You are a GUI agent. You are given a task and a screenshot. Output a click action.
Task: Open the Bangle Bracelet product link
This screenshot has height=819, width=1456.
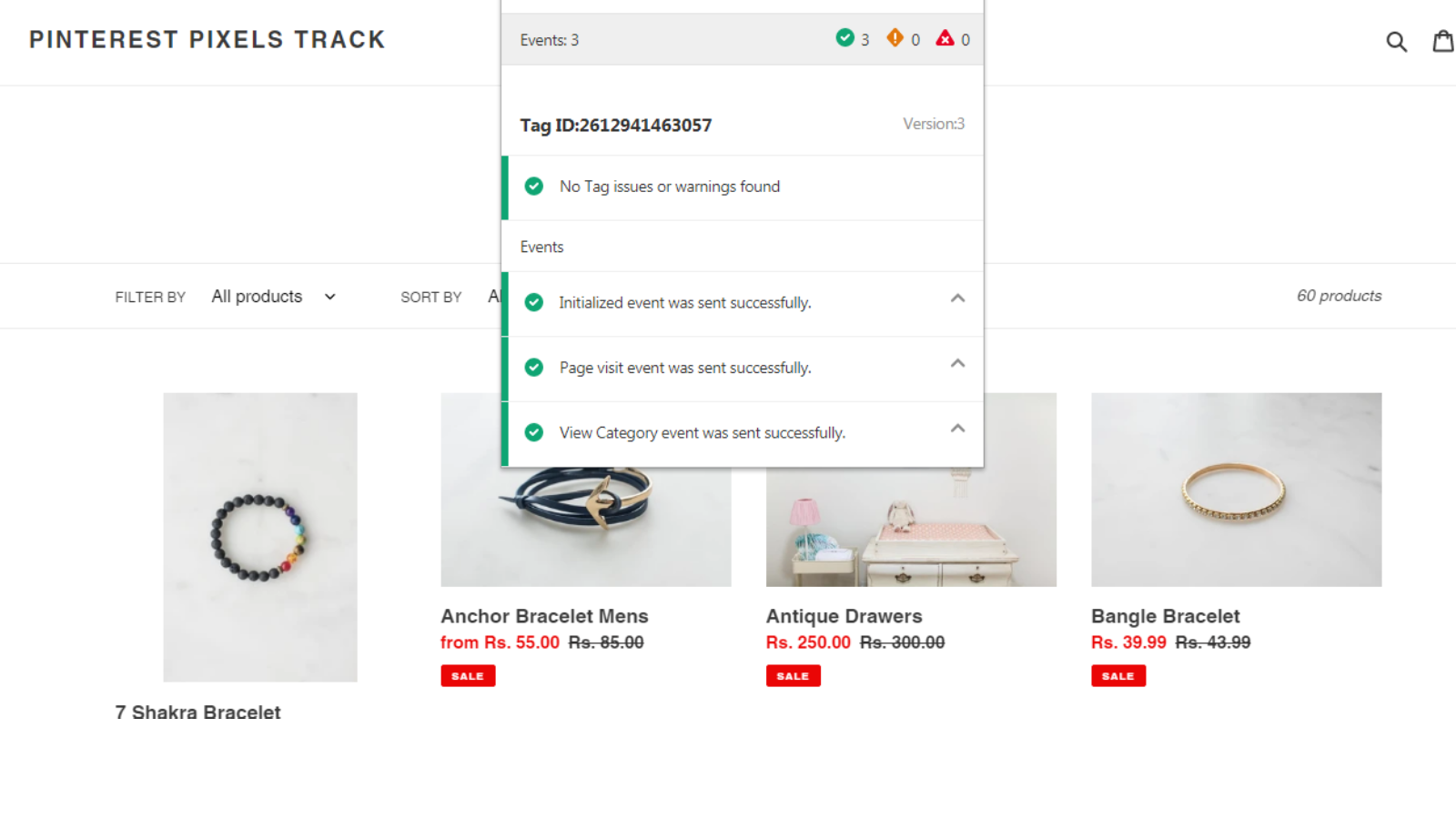click(1165, 616)
